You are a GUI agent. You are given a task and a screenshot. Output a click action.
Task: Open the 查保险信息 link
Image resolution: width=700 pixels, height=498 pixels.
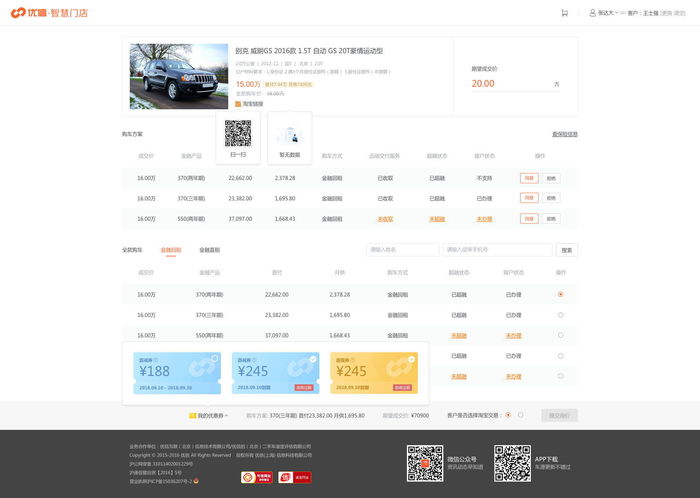coord(564,134)
